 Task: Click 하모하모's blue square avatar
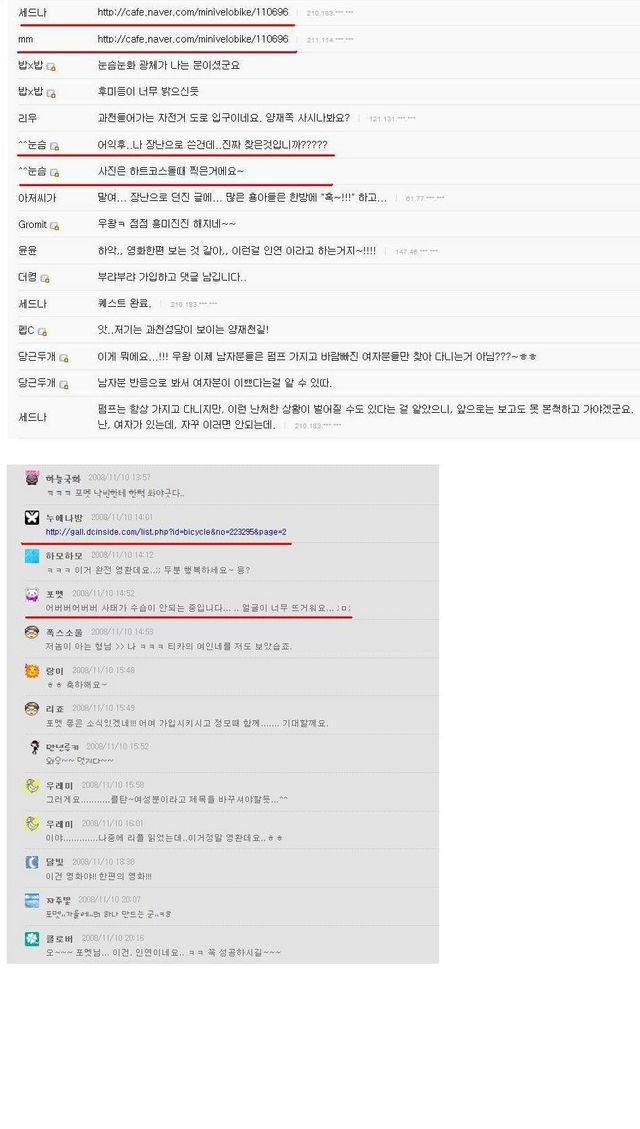(x=32, y=556)
